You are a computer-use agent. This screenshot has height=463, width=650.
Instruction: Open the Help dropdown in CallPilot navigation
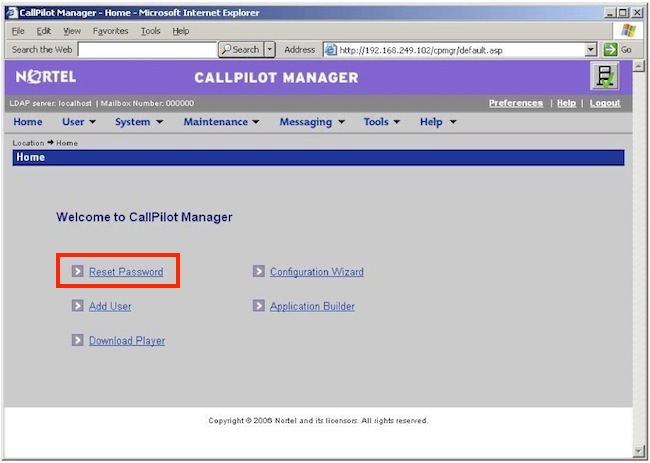tap(438, 122)
